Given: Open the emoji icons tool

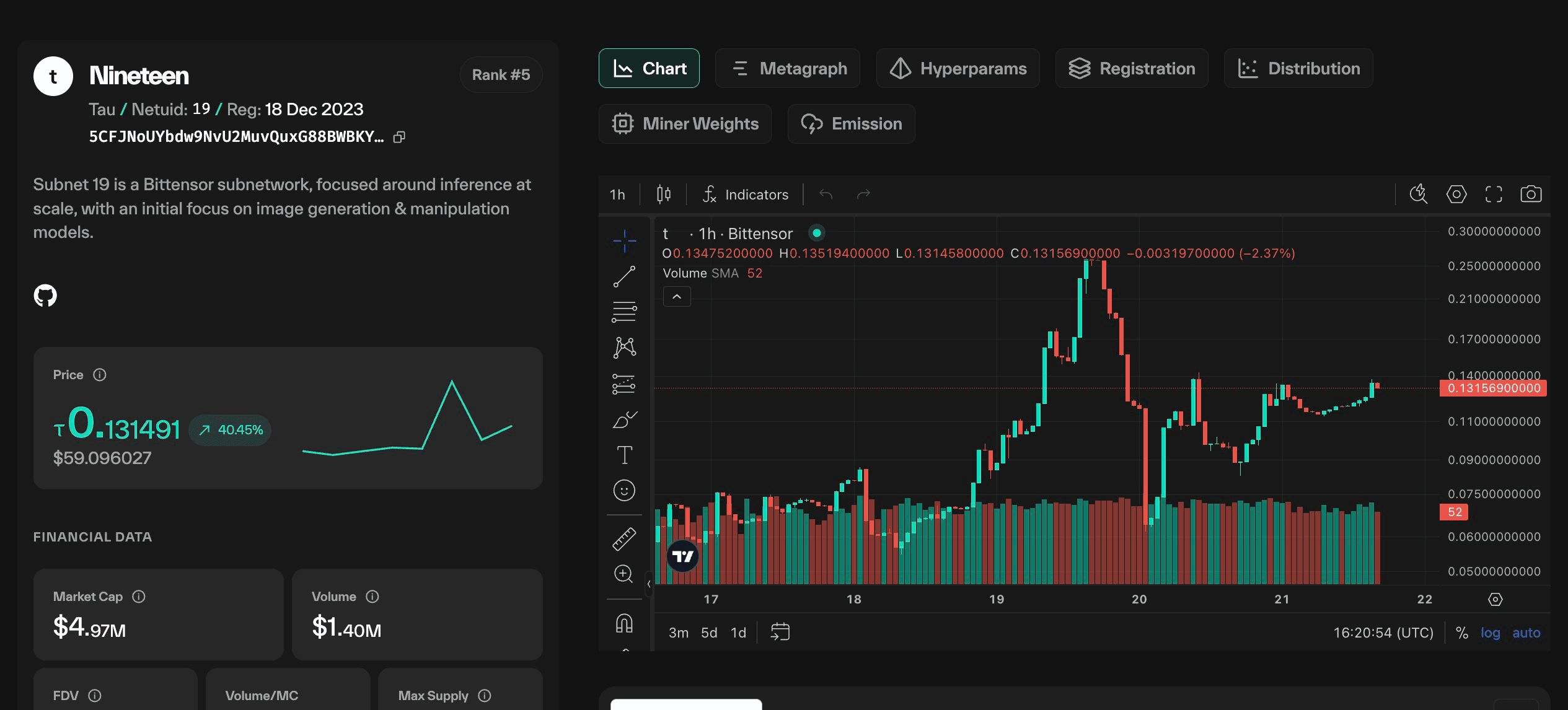Looking at the screenshot, I should coord(624,491).
